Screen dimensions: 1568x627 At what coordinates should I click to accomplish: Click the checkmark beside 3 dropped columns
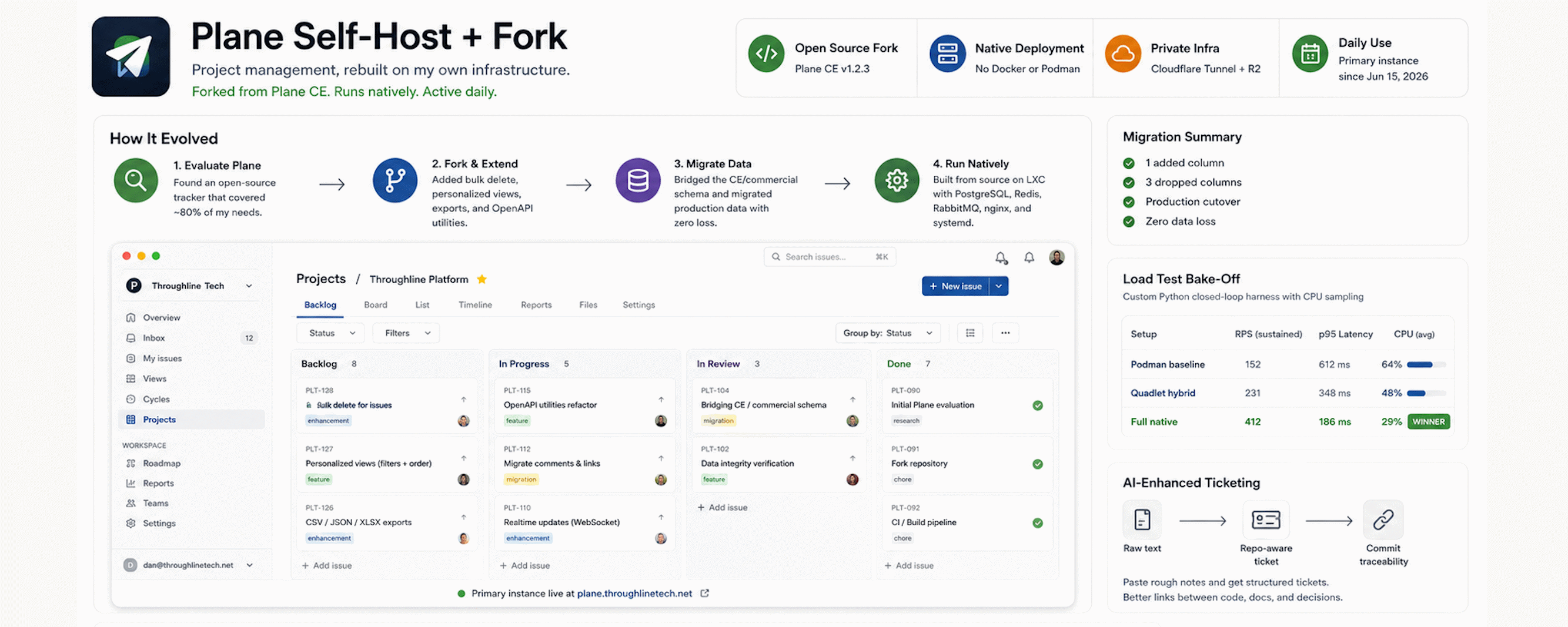[x=1128, y=182]
